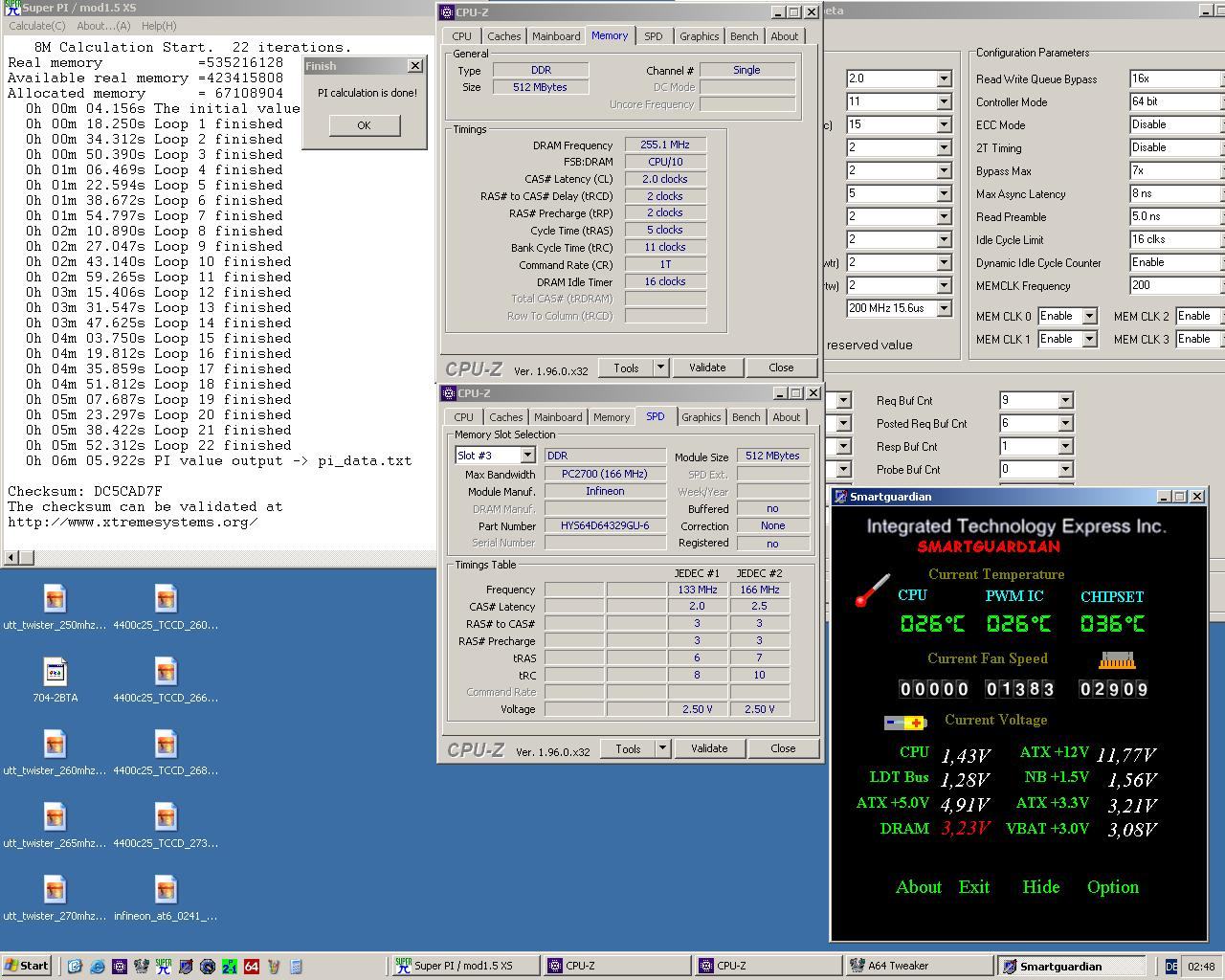The image size is (1225, 980).
Task: Open the Help menu in Super PI
Action: [x=159, y=26]
